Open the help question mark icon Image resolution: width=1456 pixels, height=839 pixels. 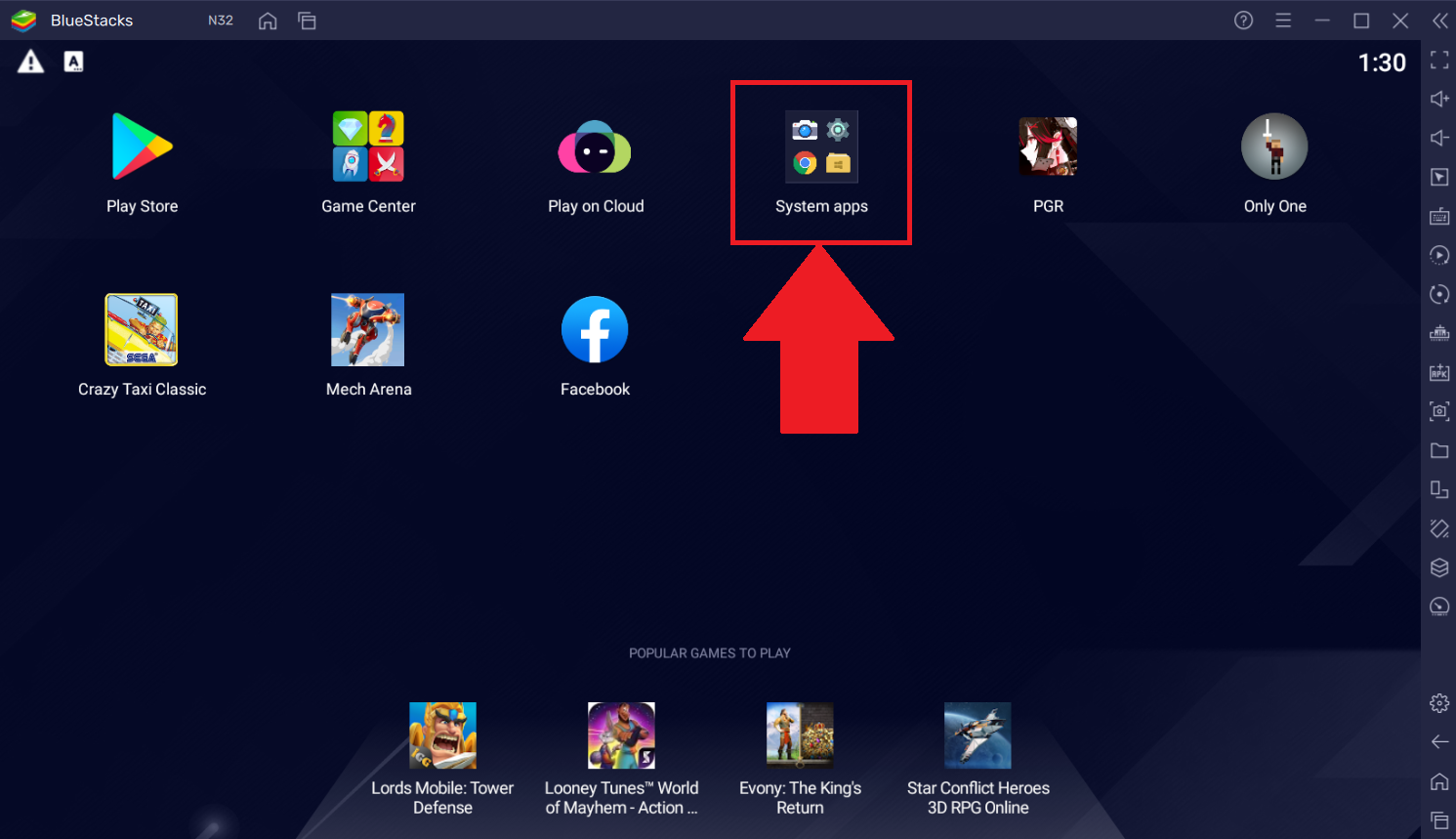pos(1243,21)
